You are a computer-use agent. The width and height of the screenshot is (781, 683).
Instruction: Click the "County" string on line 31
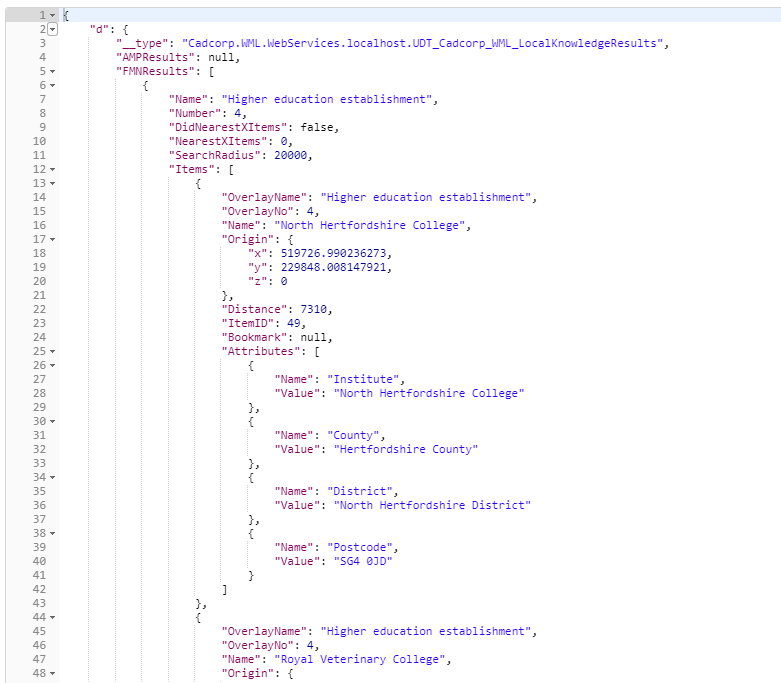pyautogui.click(x=353, y=435)
